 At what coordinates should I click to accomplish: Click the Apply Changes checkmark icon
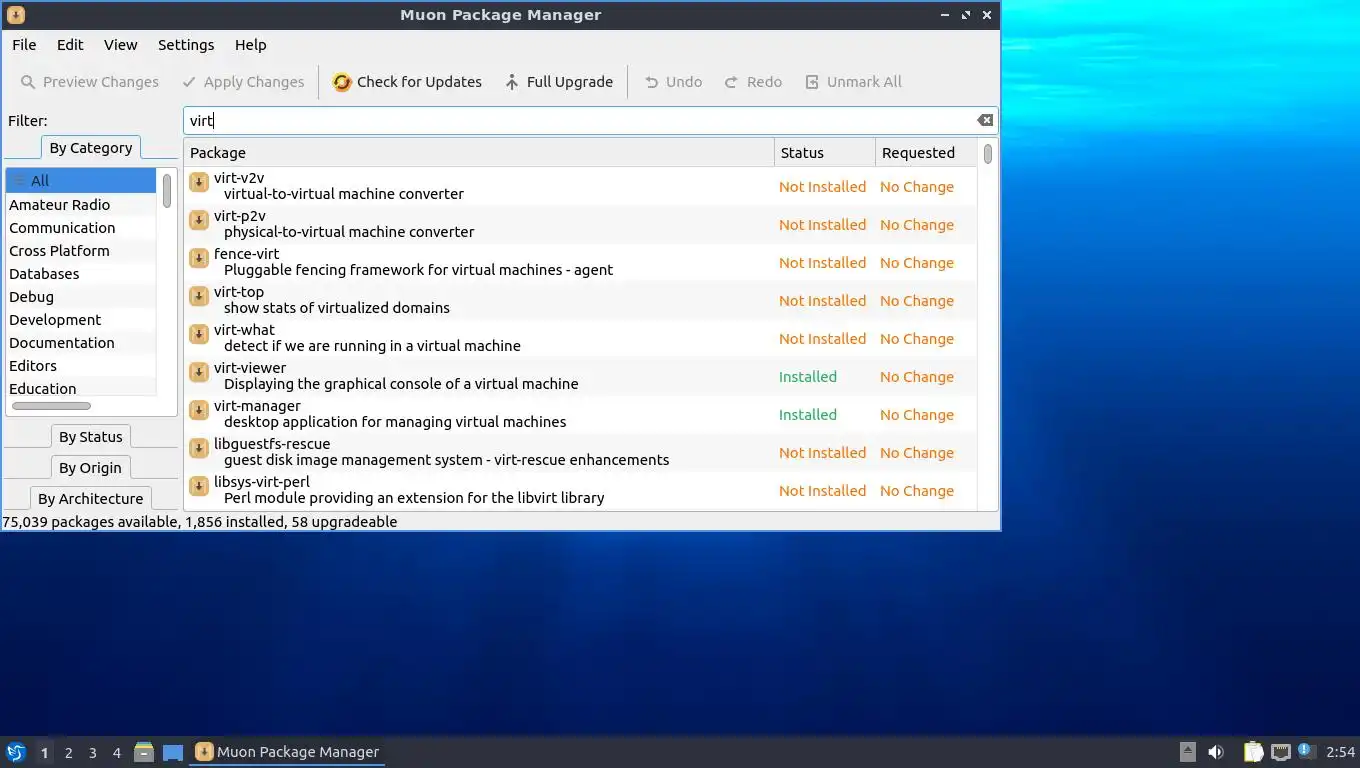tap(189, 82)
